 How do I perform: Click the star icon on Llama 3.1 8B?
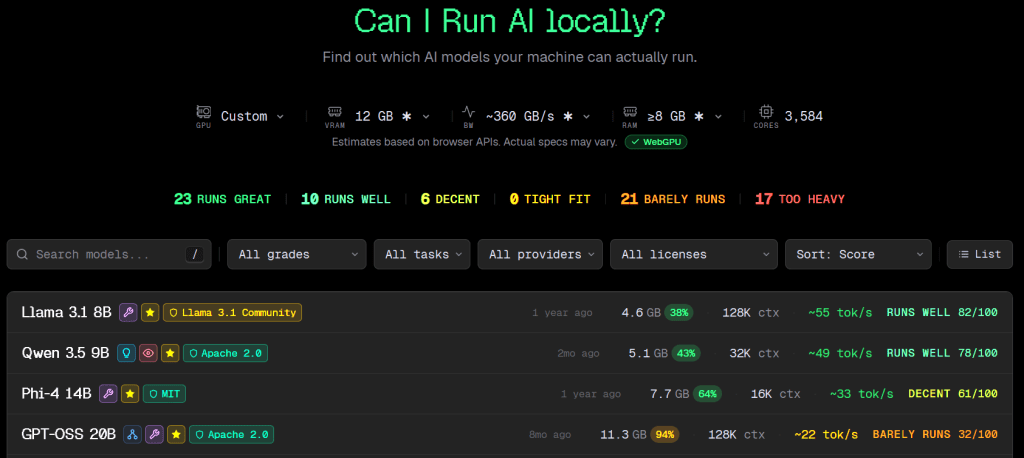[150, 312]
